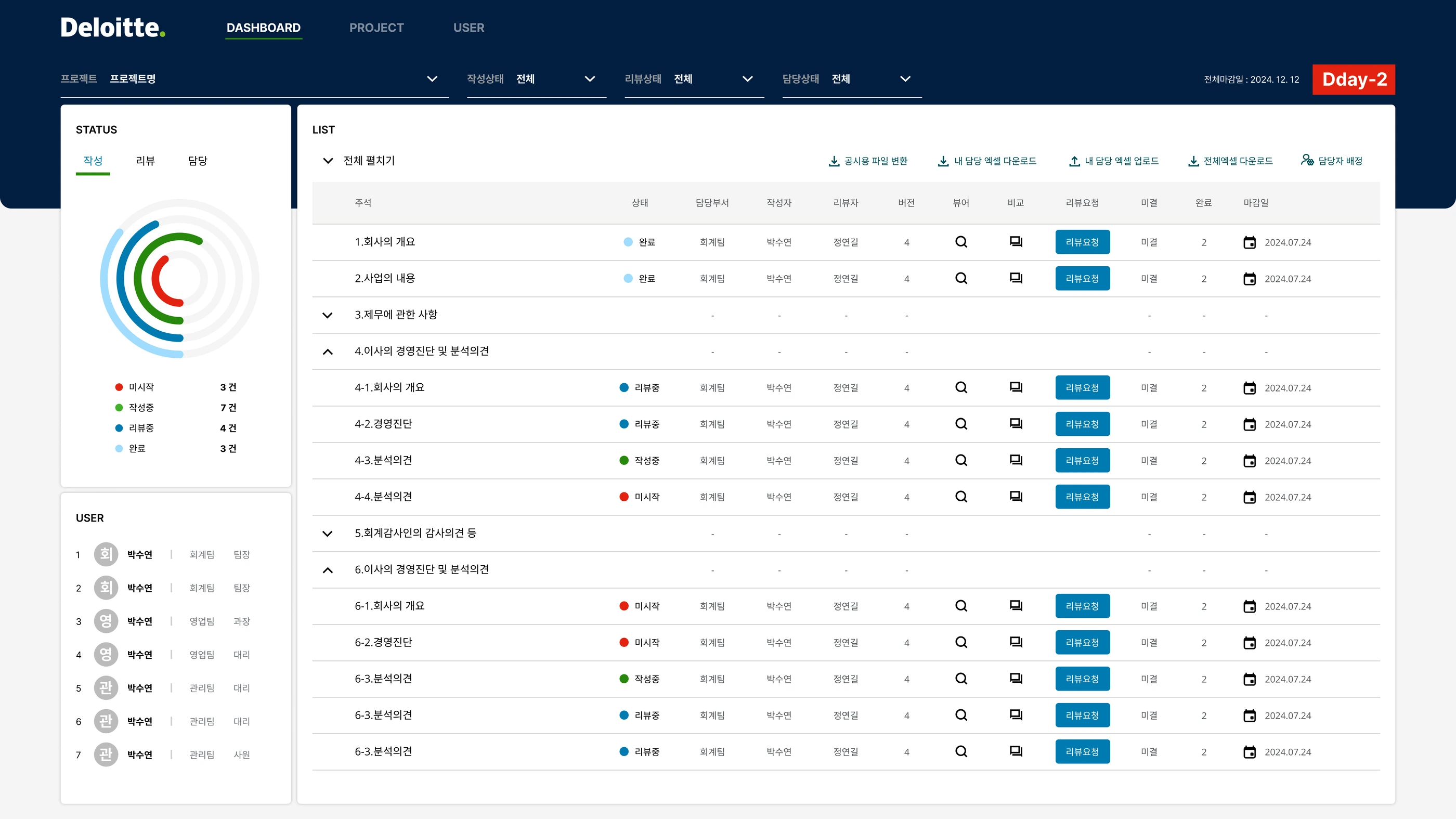
Task: Open compare icon for 1.회사의 개요
Action: pos(1016,242)
